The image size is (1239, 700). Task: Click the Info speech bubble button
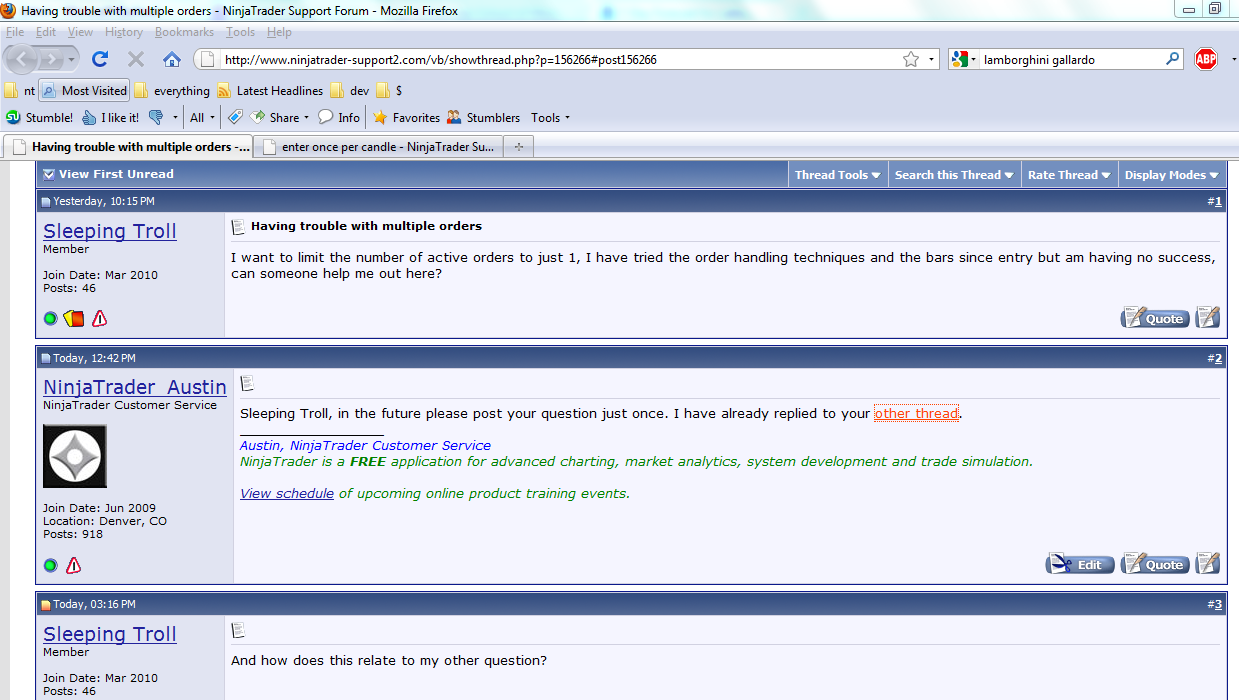(339, 117)
